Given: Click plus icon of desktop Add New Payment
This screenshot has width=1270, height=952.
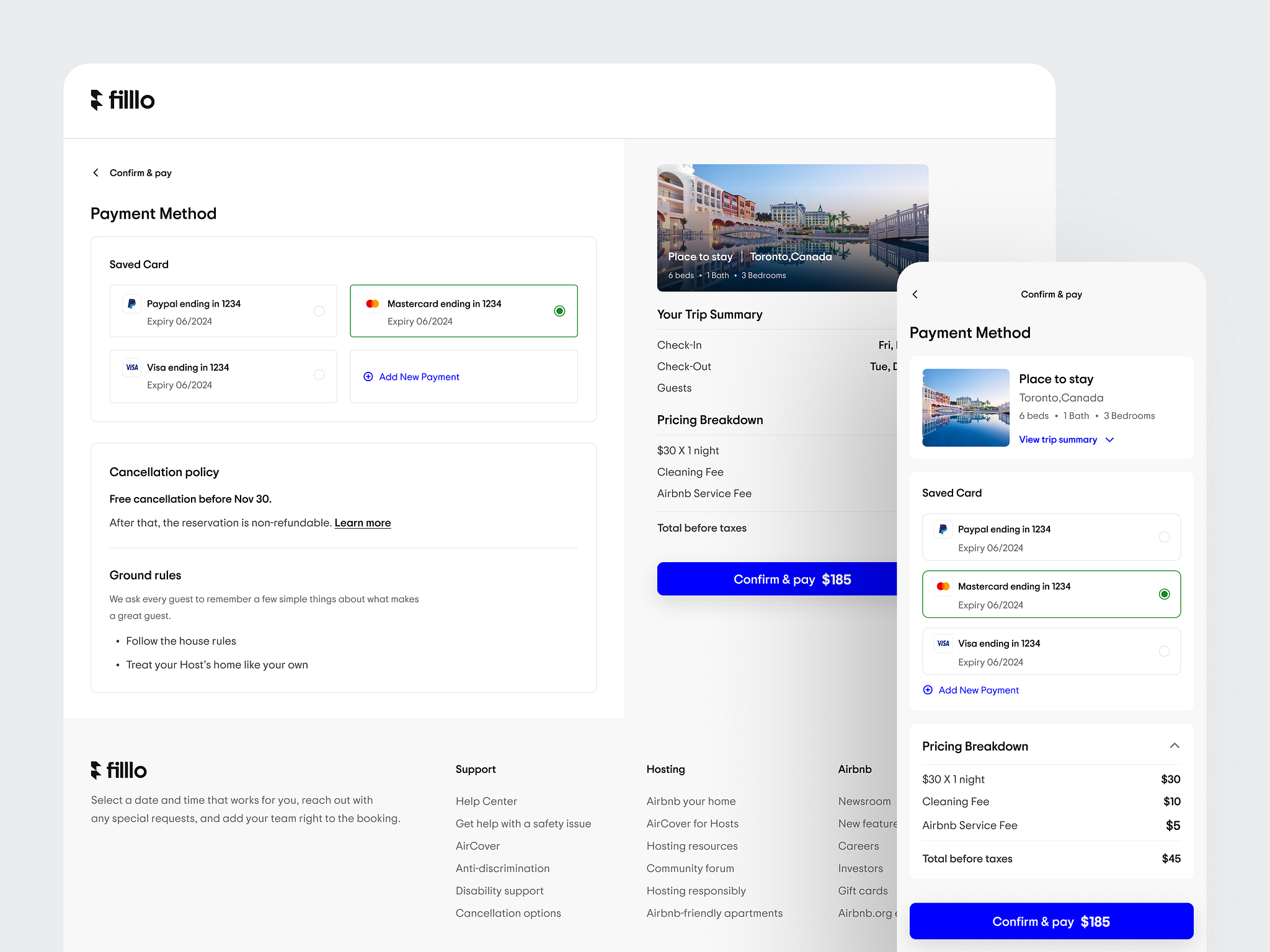Looking at the screenshot, I should click(x=368, y=377).
